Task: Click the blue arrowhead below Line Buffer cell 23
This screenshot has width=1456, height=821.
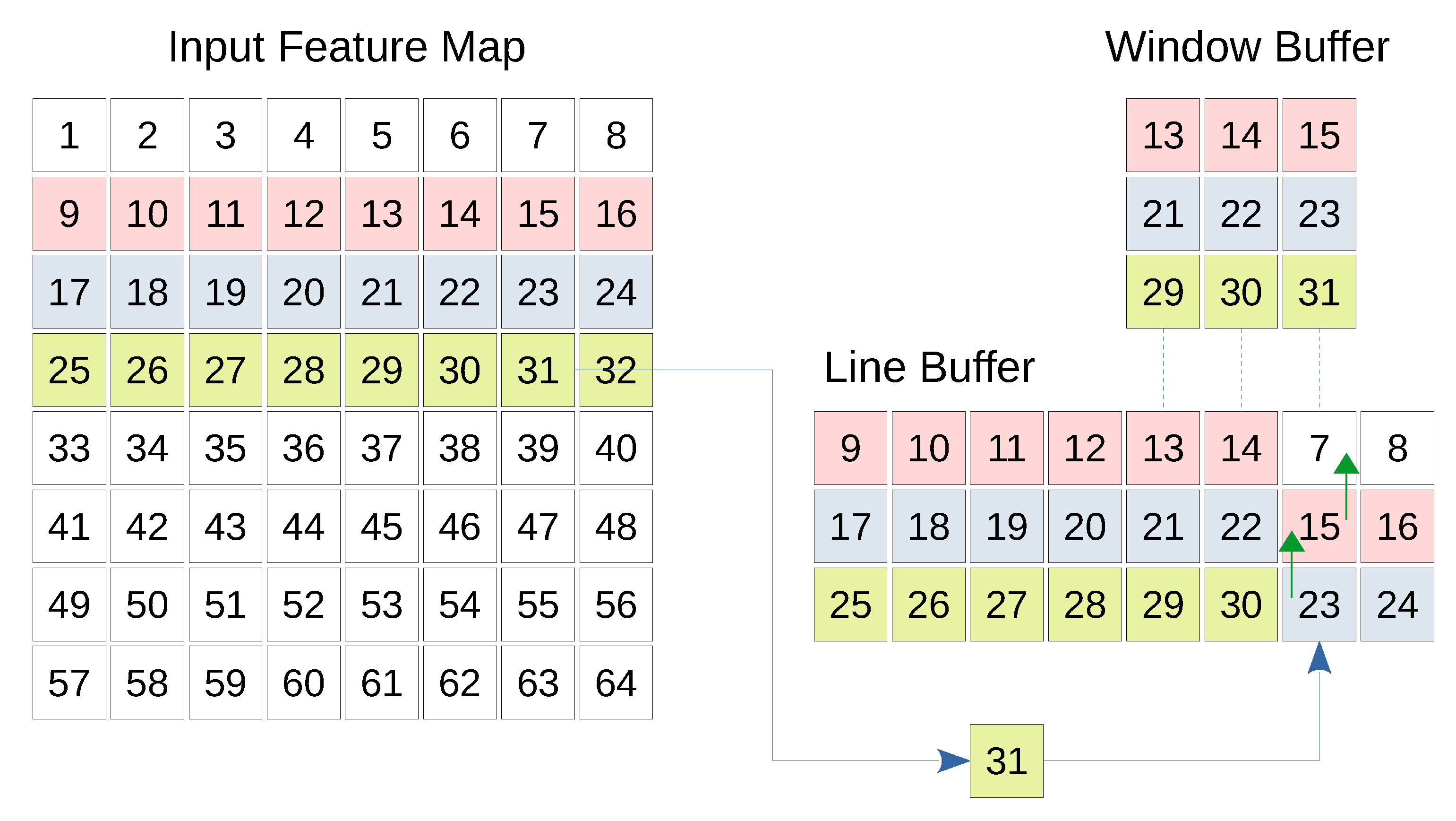Action: point(1319,660)
